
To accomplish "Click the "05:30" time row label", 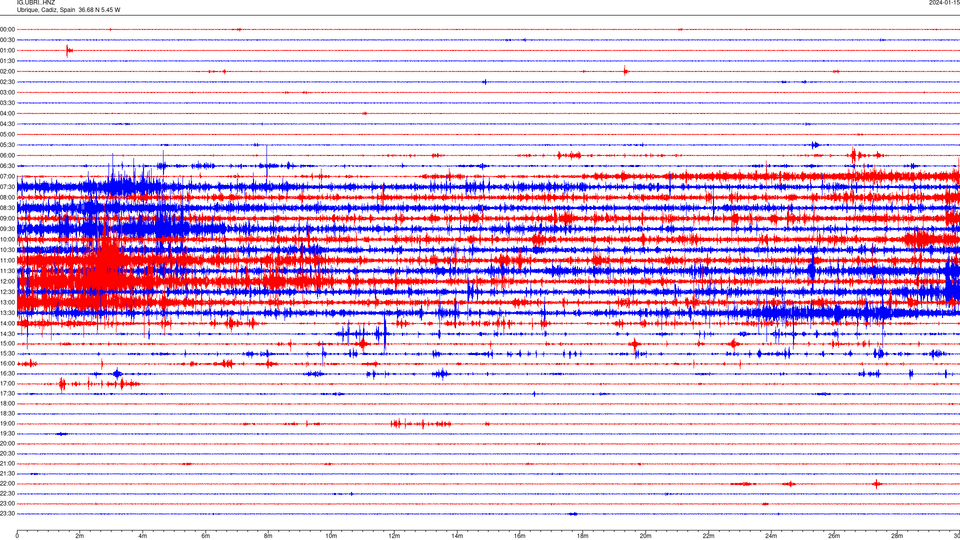I will click(x=7, y=145).
